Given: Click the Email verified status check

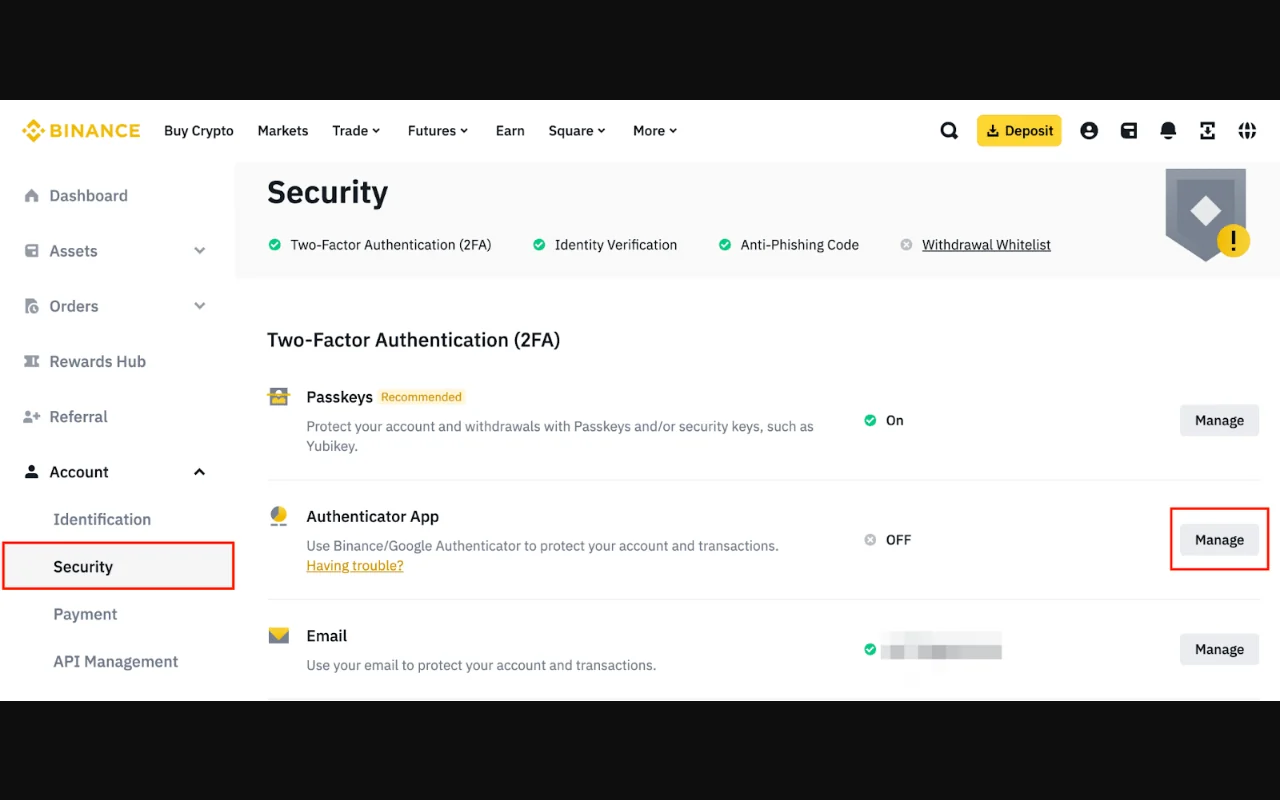Looking at the screenshot, I should coord(870,650).
